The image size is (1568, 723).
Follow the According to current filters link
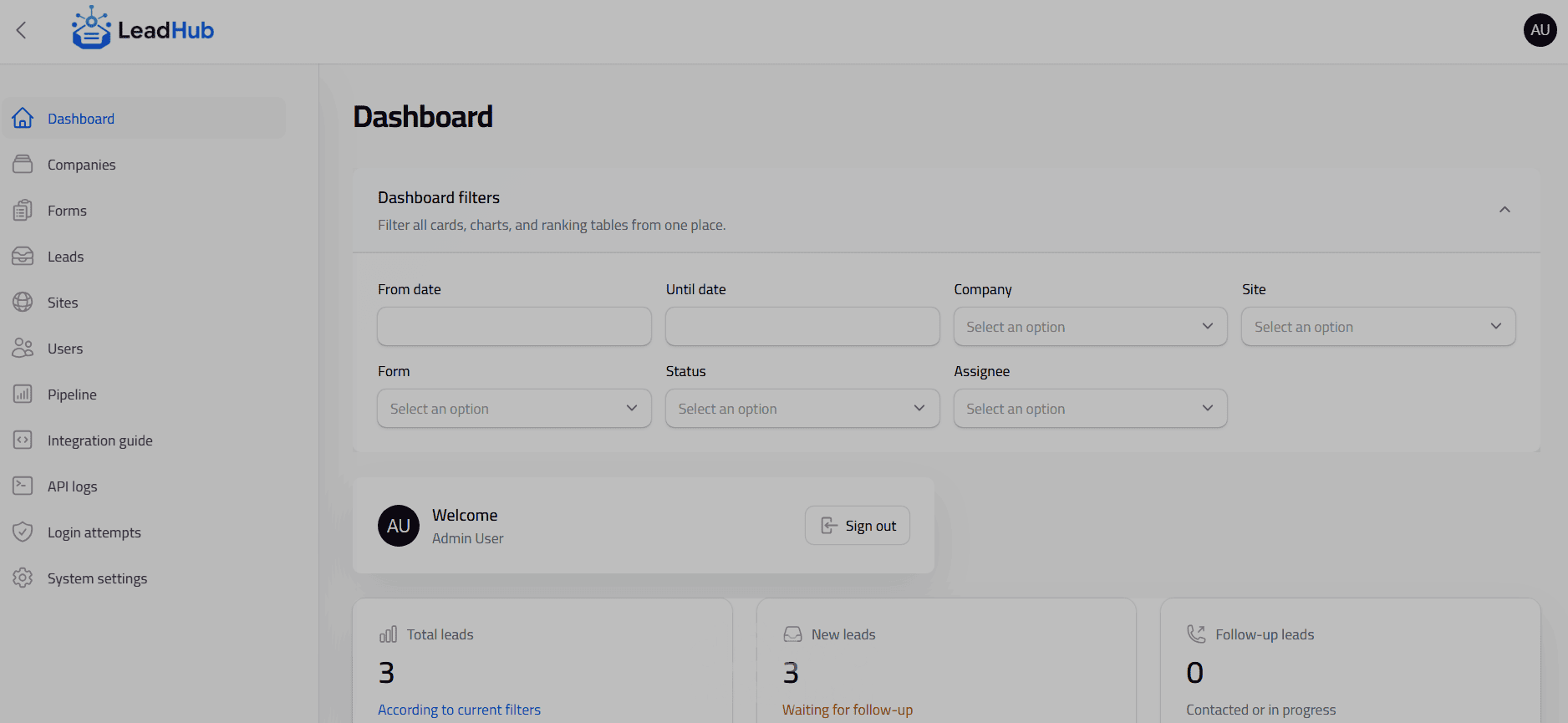[459, 710]
